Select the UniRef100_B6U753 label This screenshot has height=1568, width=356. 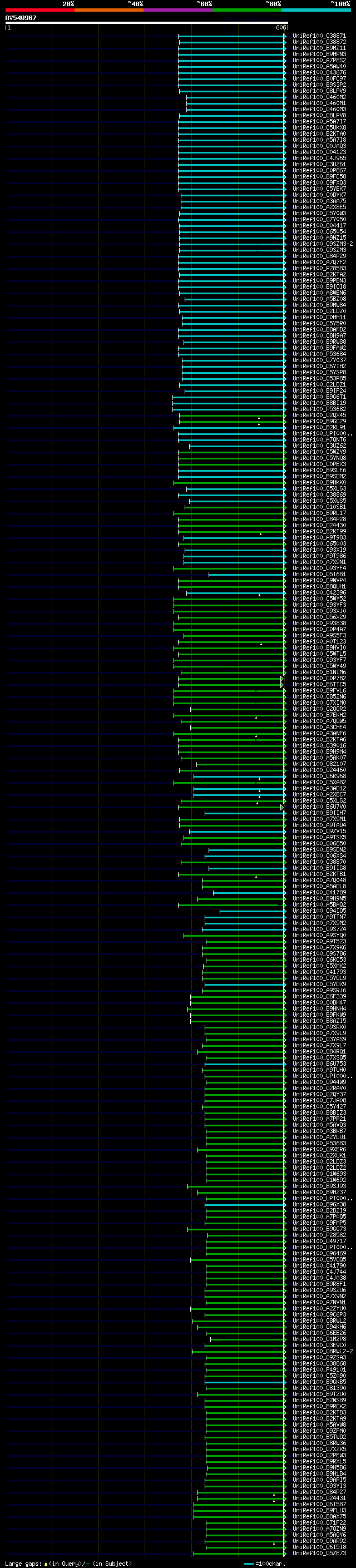click(x=319, y=1064)
